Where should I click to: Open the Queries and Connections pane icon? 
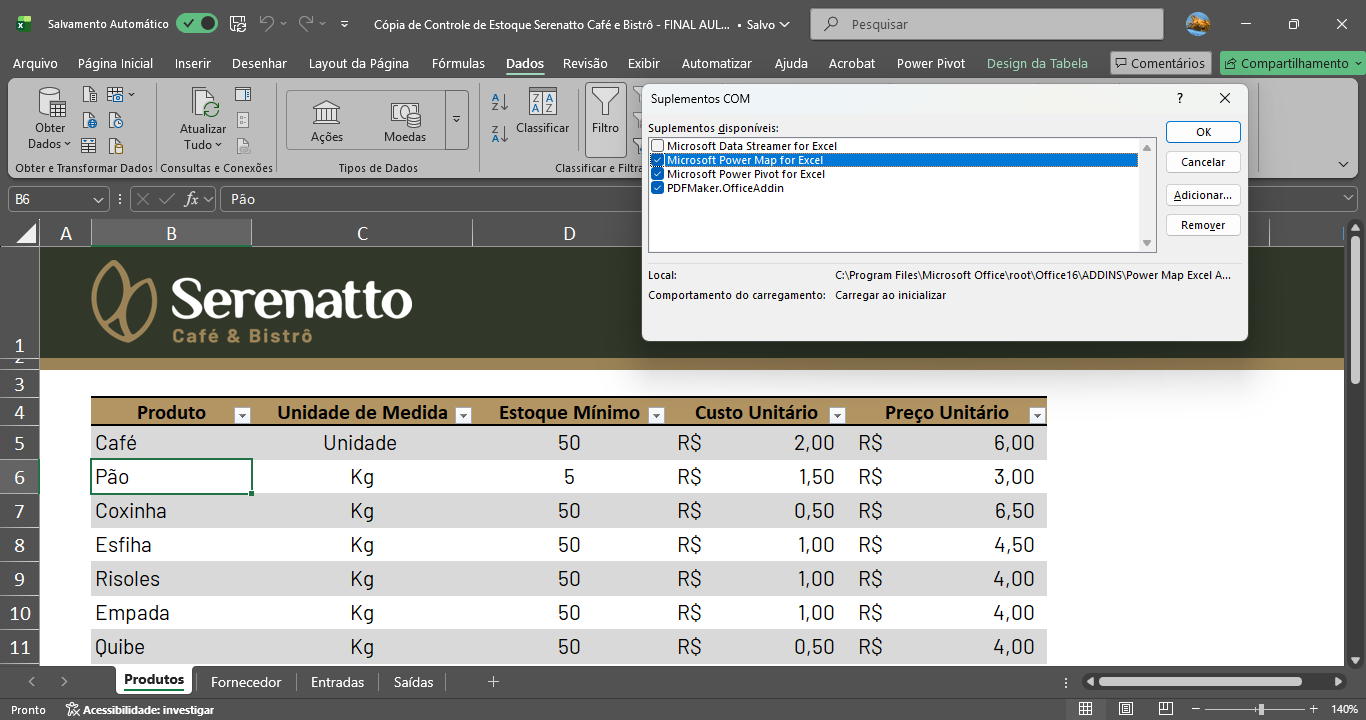243,95
